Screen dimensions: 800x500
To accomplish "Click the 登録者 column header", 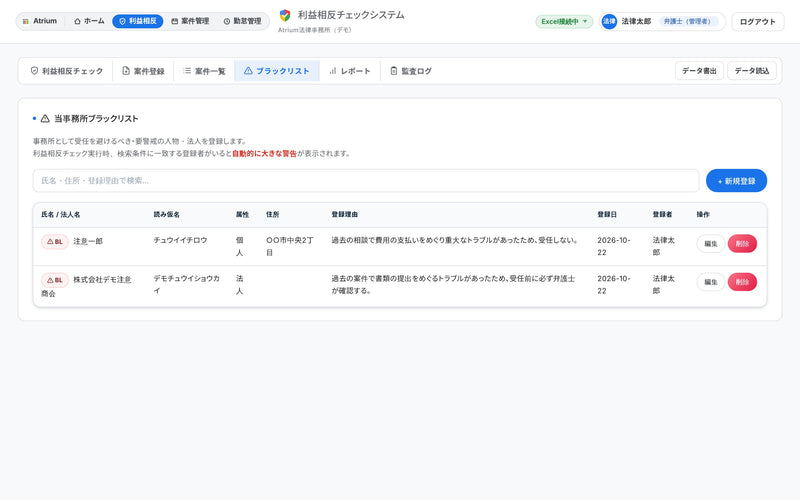I will click(x=662, y=215).
